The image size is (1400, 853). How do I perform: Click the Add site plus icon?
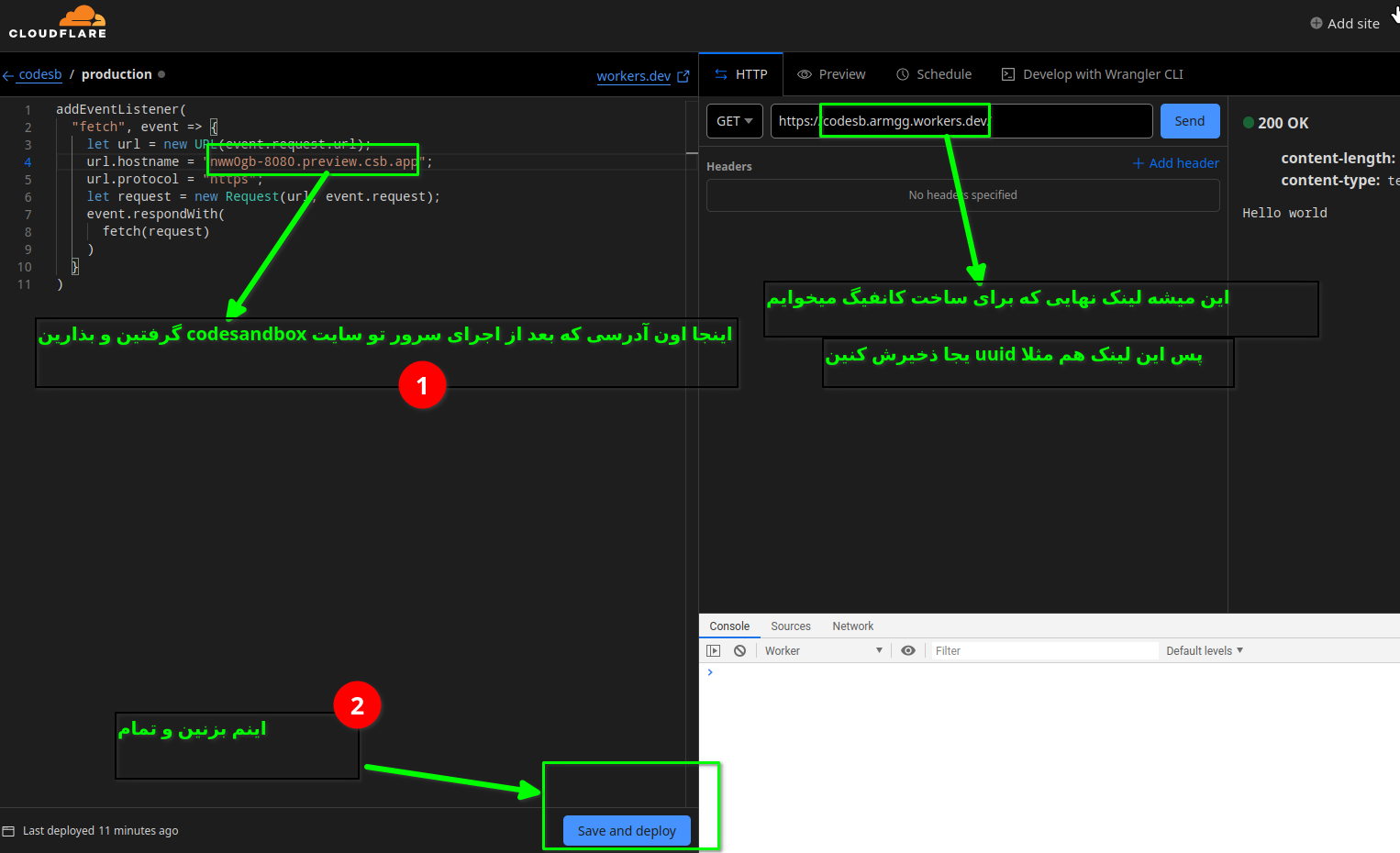[1317, 23]
